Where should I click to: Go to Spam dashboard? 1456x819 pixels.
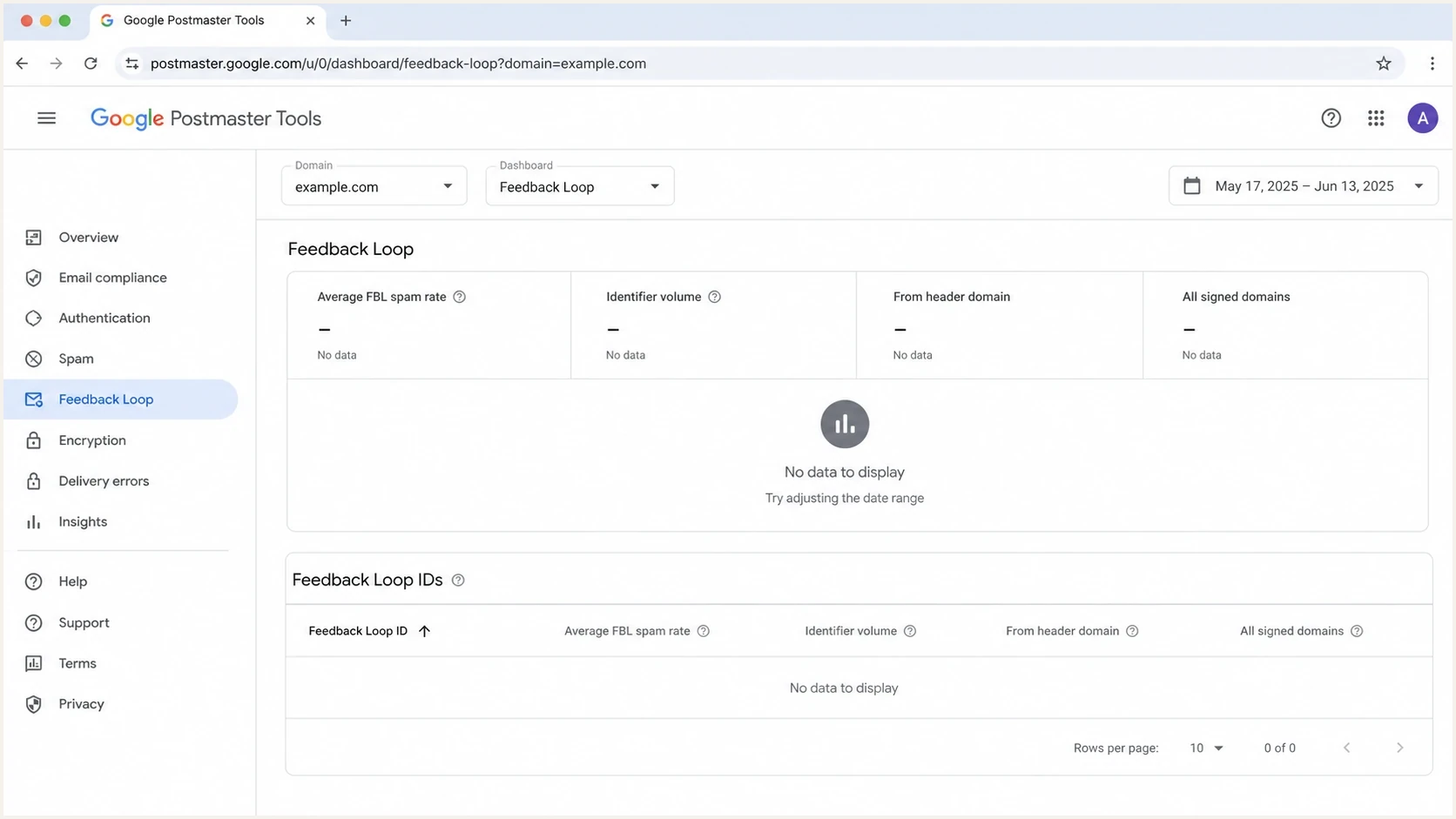tap(122, 359)
